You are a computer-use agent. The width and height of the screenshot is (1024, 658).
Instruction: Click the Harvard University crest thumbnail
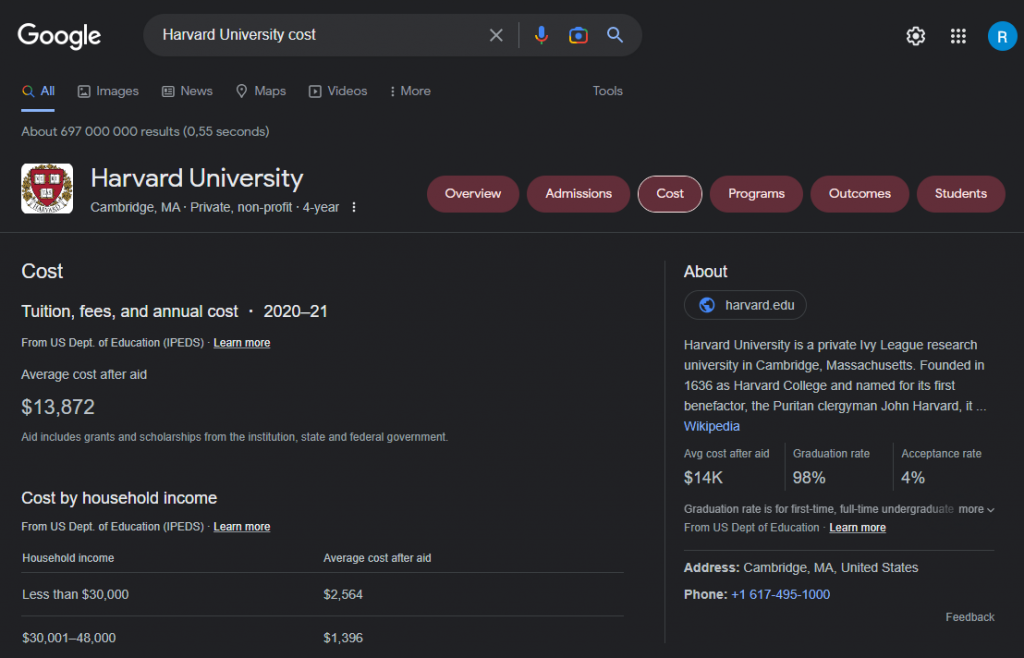click(47, 189)
